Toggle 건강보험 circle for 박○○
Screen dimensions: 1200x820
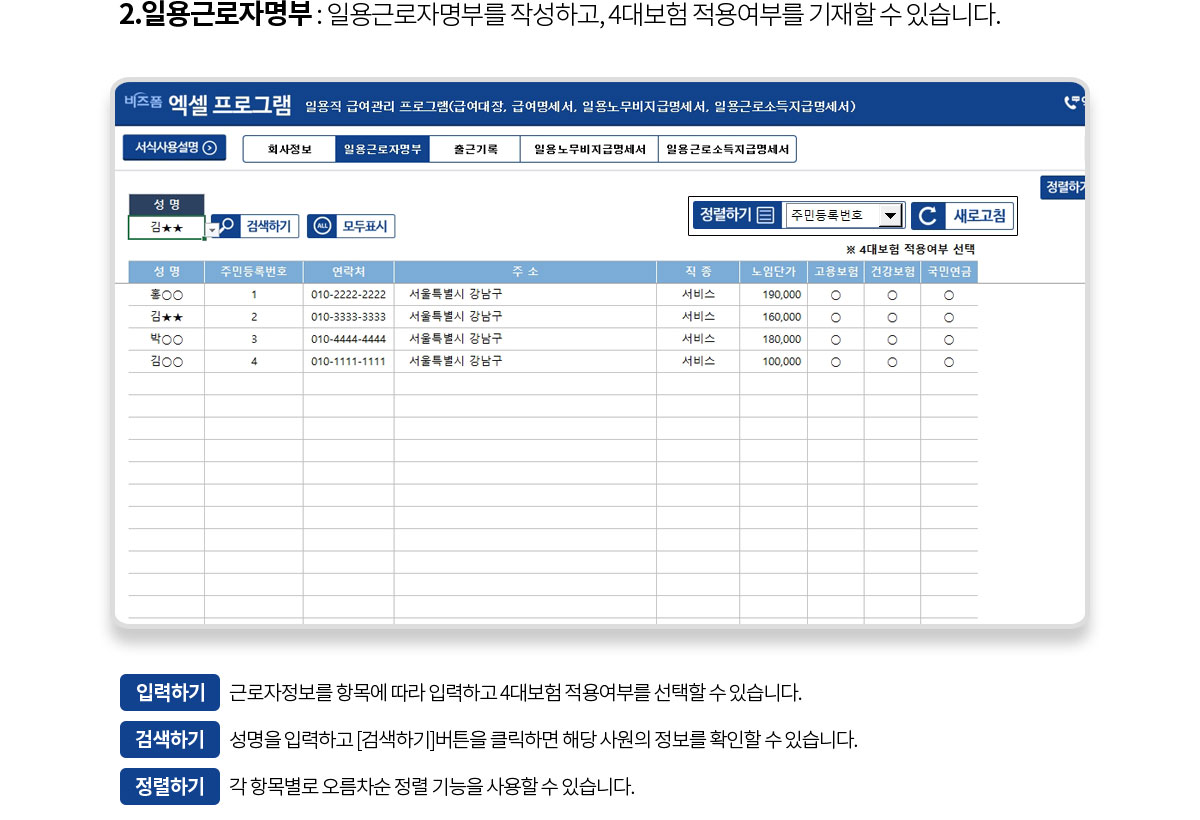pos(892,339)
